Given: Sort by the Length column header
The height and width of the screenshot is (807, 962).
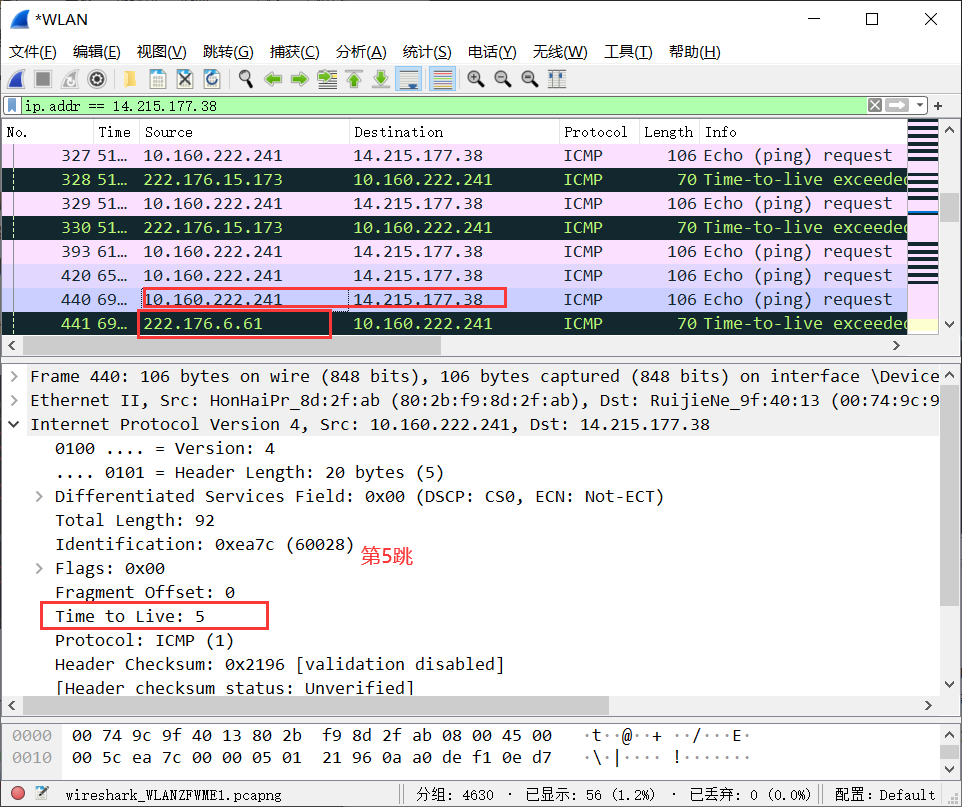Looking at the screenshot, I should (669, 132).
